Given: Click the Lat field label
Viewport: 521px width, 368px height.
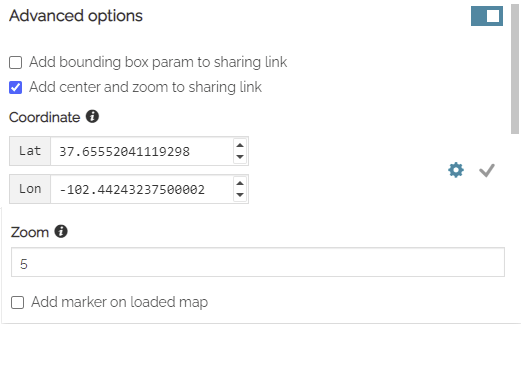Looking at the screenshot, I should click(x=30, y=151).
